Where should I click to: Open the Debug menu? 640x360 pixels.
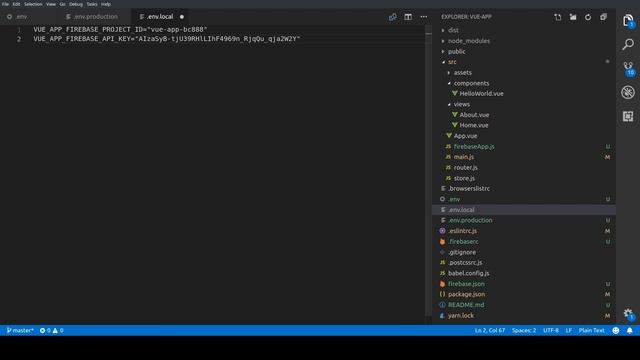pos(76,4)
